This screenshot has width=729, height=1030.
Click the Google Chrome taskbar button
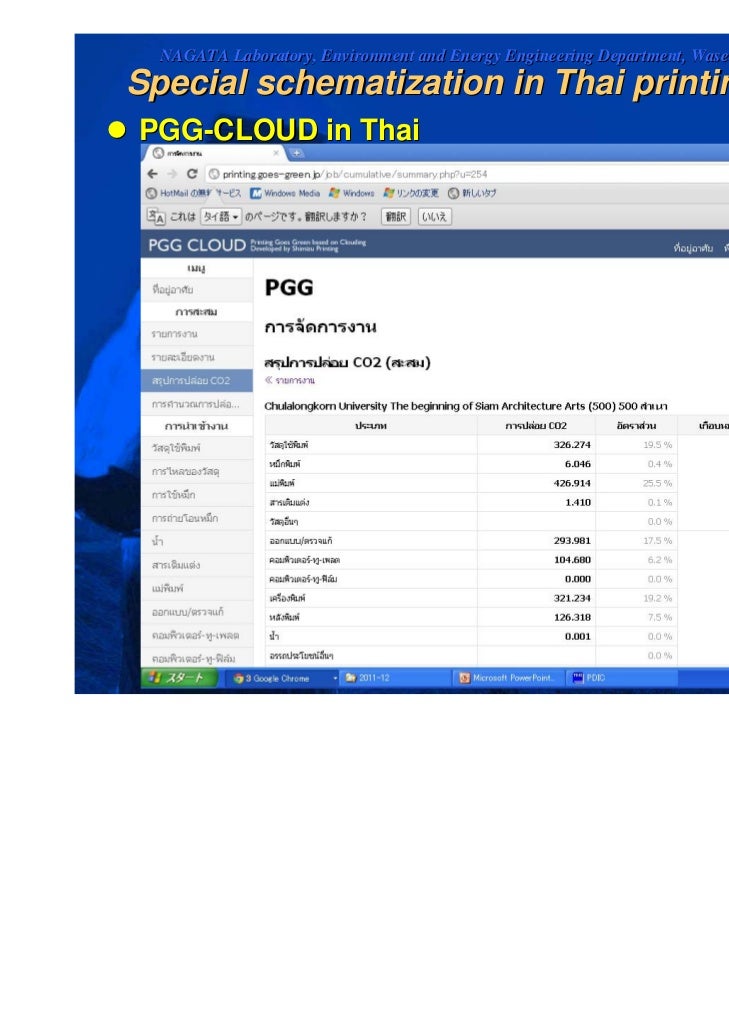click(x=281, y=678)
